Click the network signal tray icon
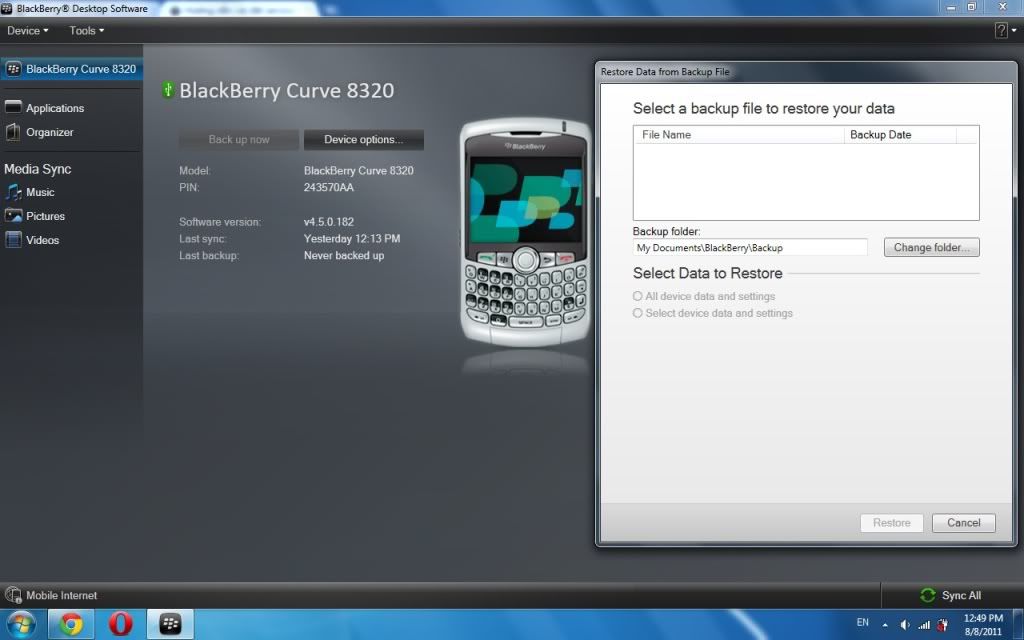1024x640 pixels. point(924,625)
